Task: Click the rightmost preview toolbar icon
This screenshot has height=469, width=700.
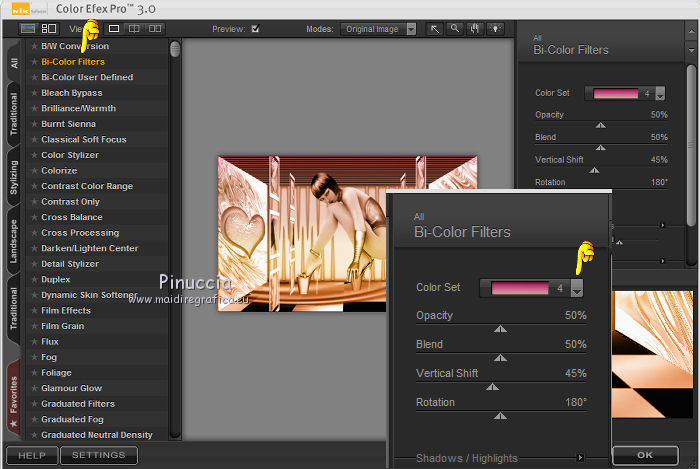Action: click(x=493, y=29)
